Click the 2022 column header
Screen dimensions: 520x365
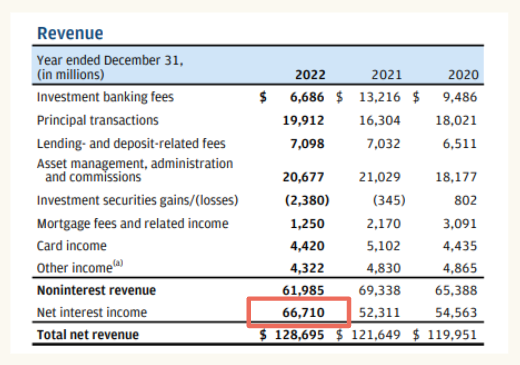(310, 75)
